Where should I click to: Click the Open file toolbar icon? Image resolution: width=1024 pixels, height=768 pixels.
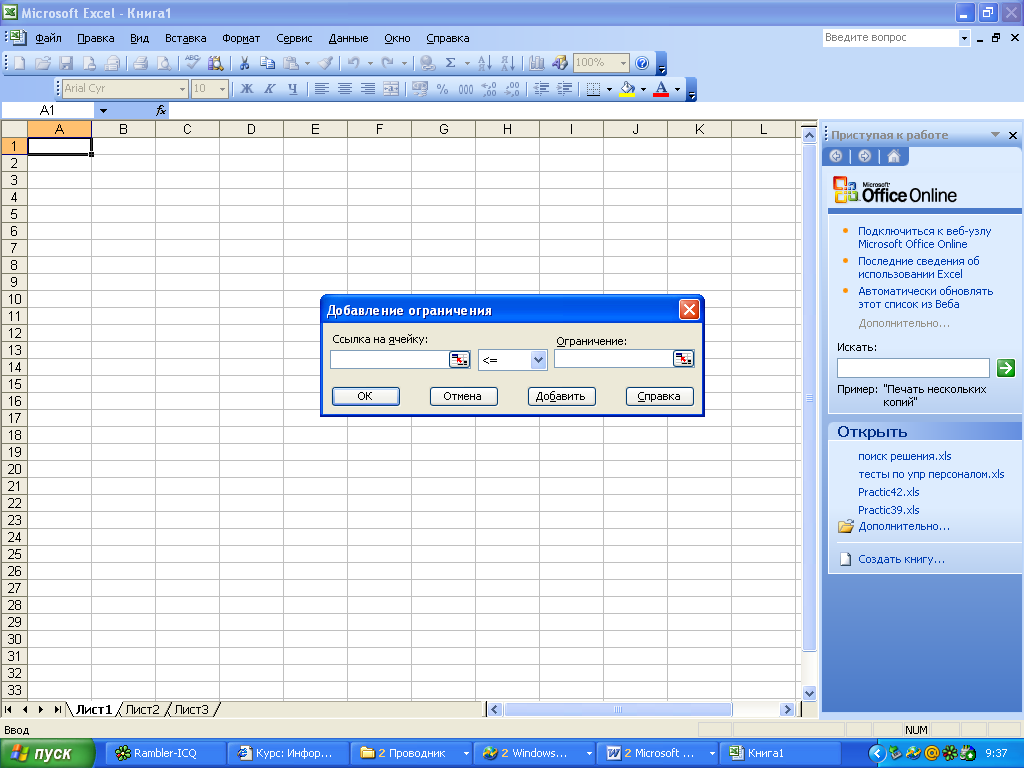(x=42, y=63)
